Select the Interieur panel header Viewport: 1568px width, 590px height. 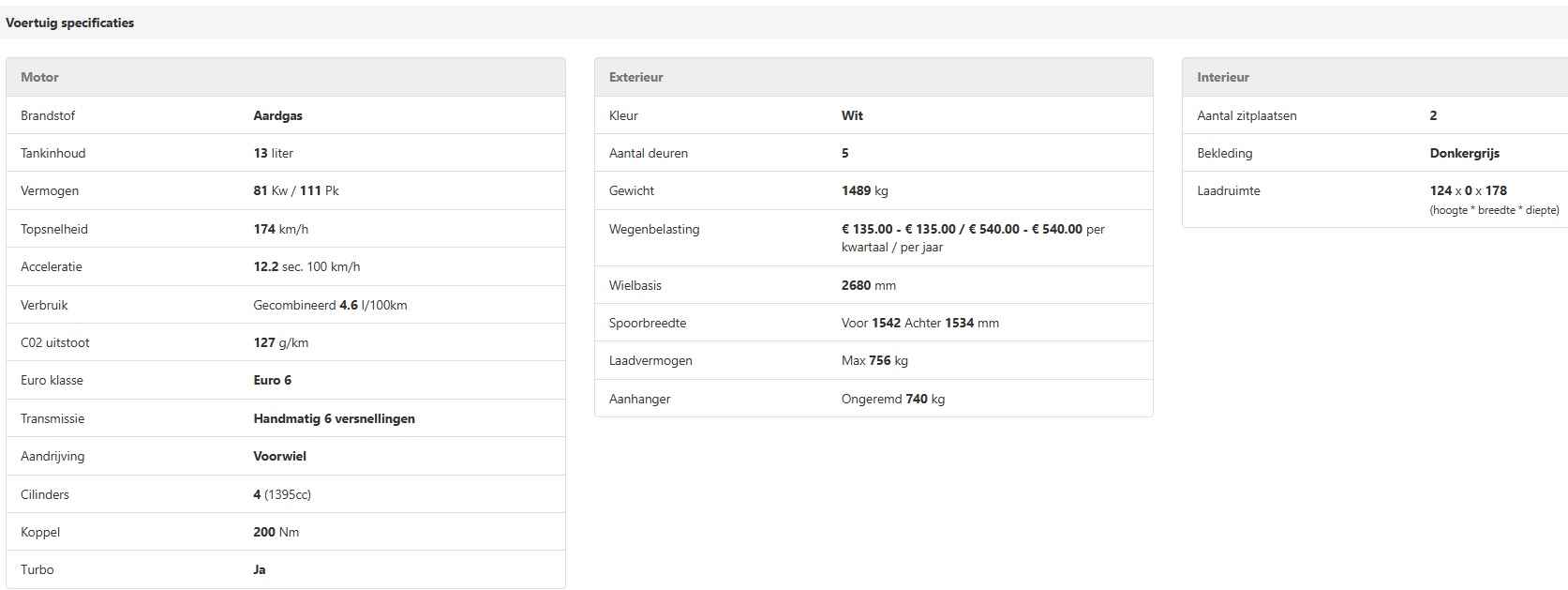(x=1375, y=77)
